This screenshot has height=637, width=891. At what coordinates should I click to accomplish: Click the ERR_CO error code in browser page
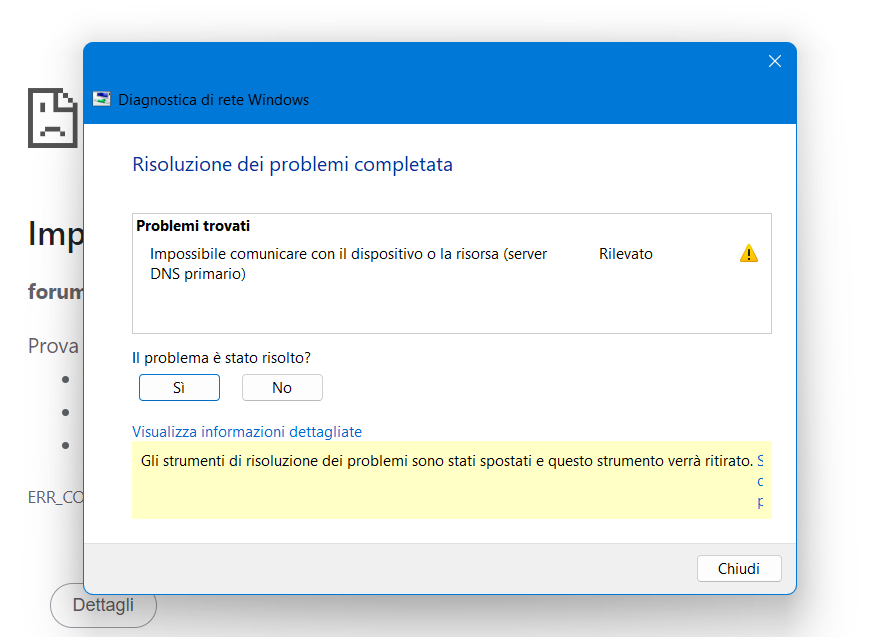(x=56, y=497)
